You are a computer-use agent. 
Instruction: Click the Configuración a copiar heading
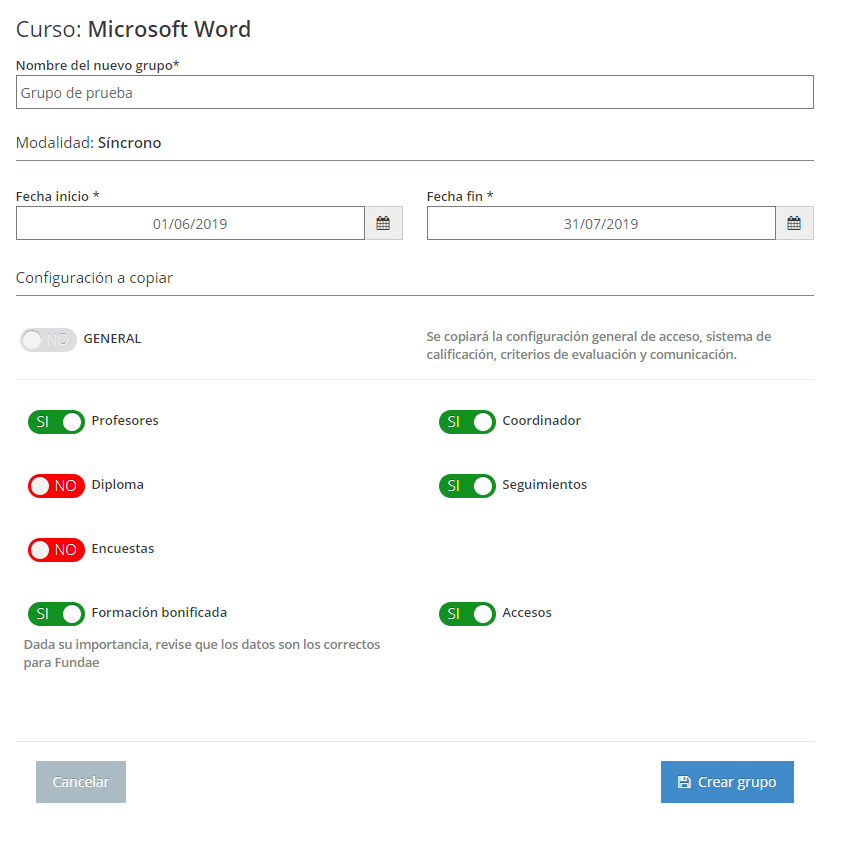tap(94, 278)
